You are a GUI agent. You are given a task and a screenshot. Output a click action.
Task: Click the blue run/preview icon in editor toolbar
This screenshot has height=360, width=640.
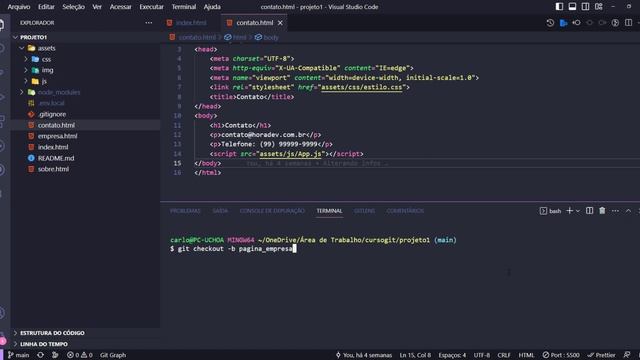[563, 23]
